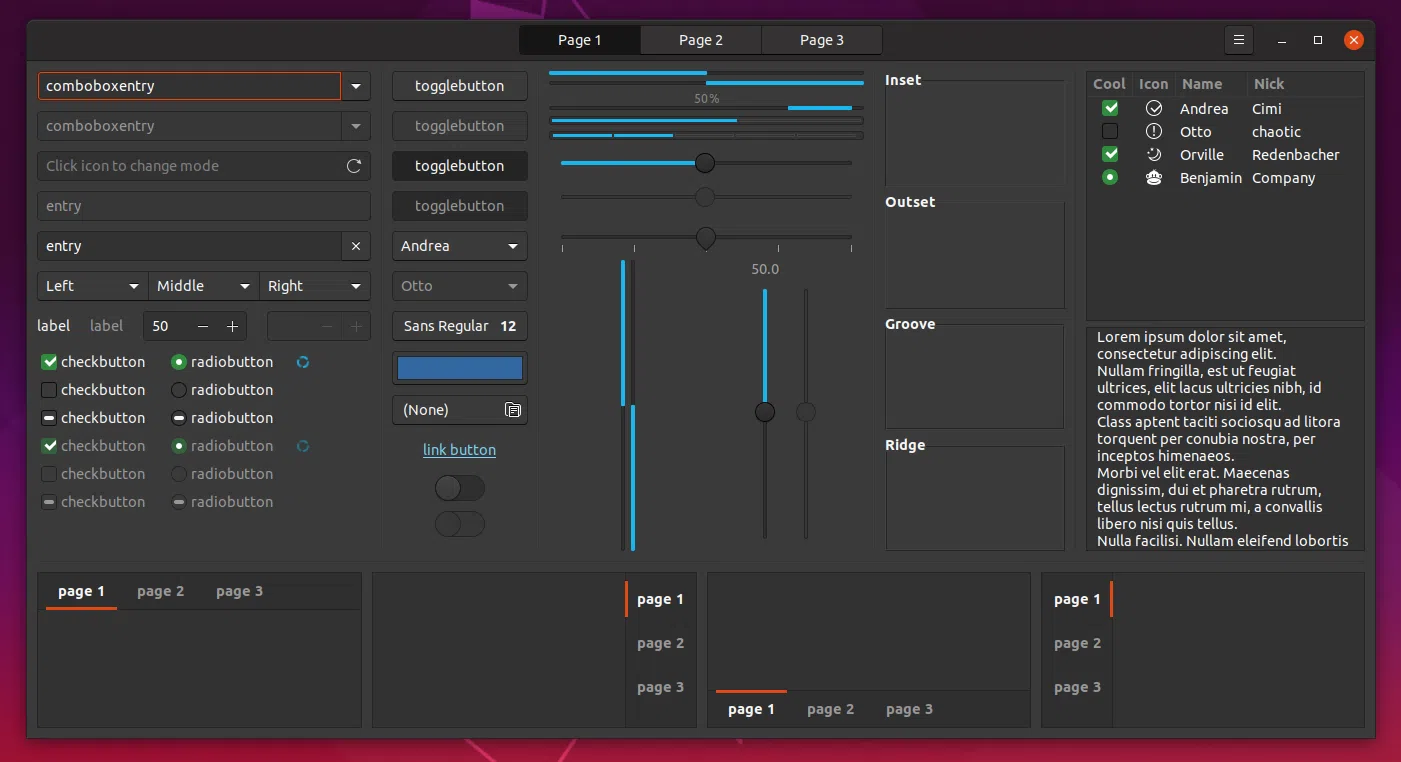Open the hamburger menu in header bar
Screen dimensions: 1401x762
1239,40
